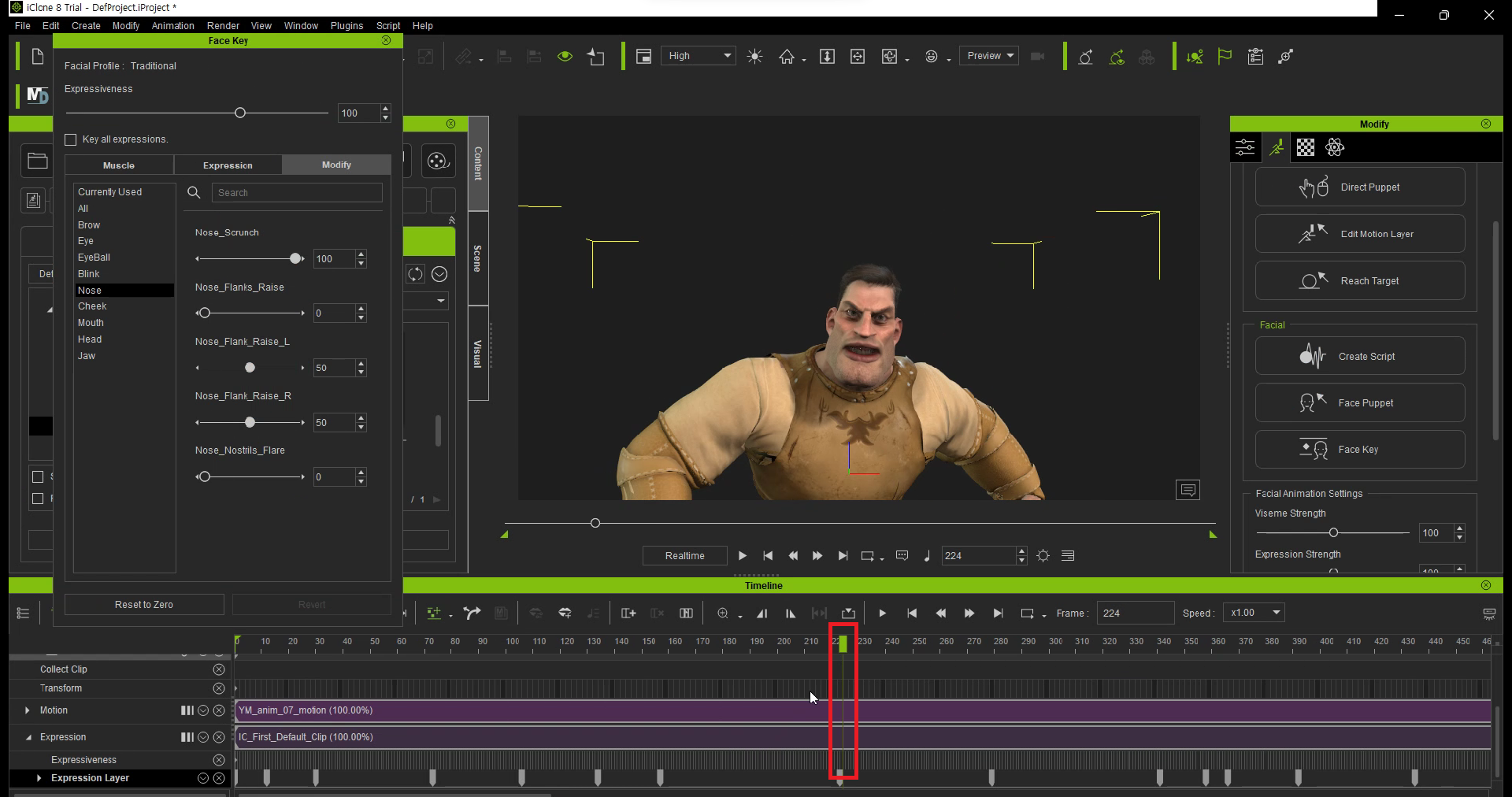Click the timeline Frame number field
Screen dimensions: 1512x797
(1135, 613)
